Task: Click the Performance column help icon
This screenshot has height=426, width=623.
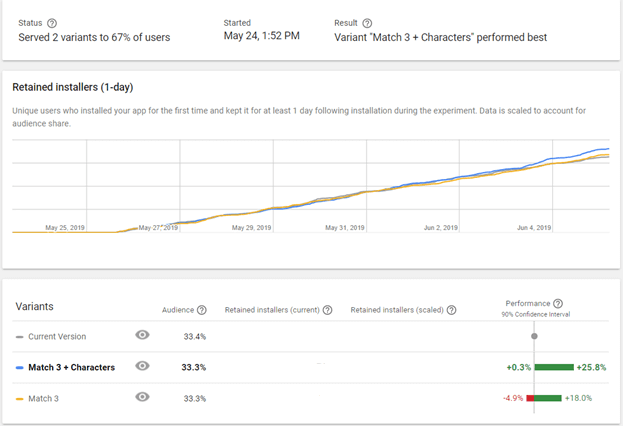Action: (x=557, y=303)
